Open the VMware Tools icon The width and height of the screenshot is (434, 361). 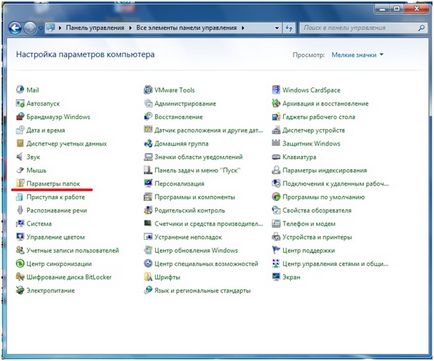pyautogui.click(x=148, y=90)
